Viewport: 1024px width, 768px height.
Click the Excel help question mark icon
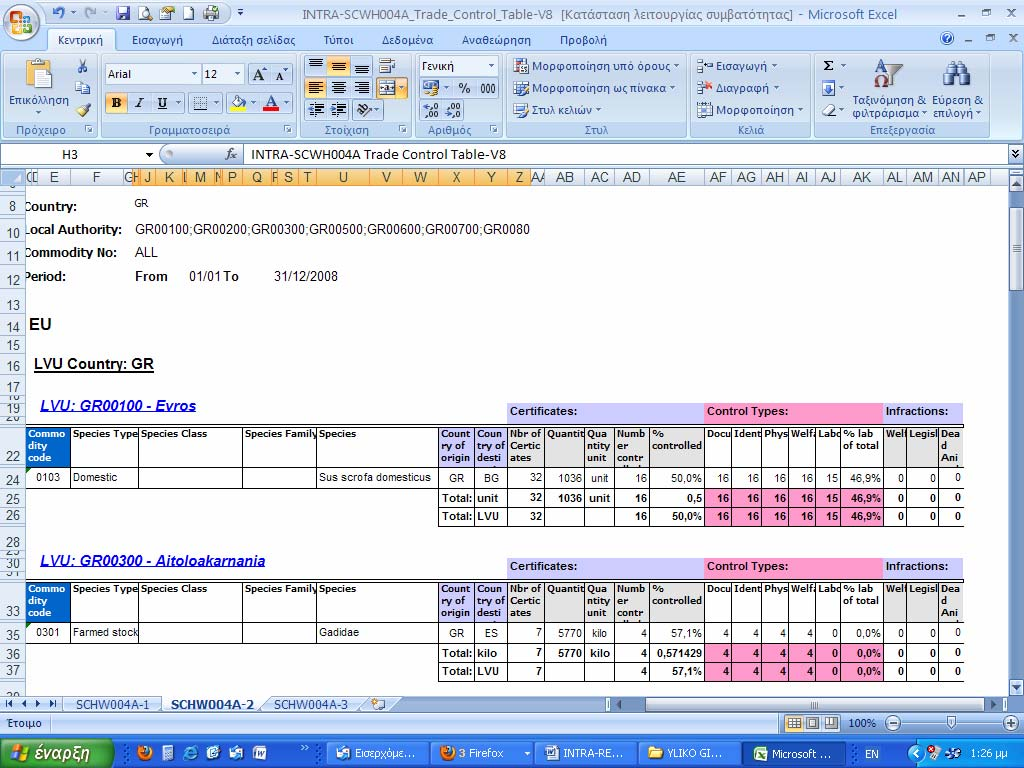(947, 39)
